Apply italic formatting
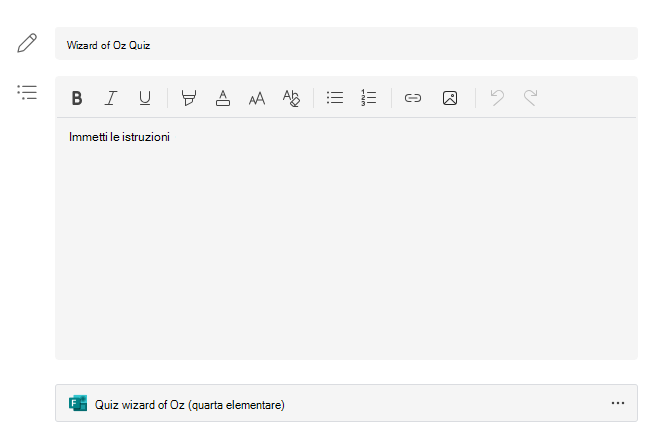Screen dimensions: 654x433 [111, 98]
